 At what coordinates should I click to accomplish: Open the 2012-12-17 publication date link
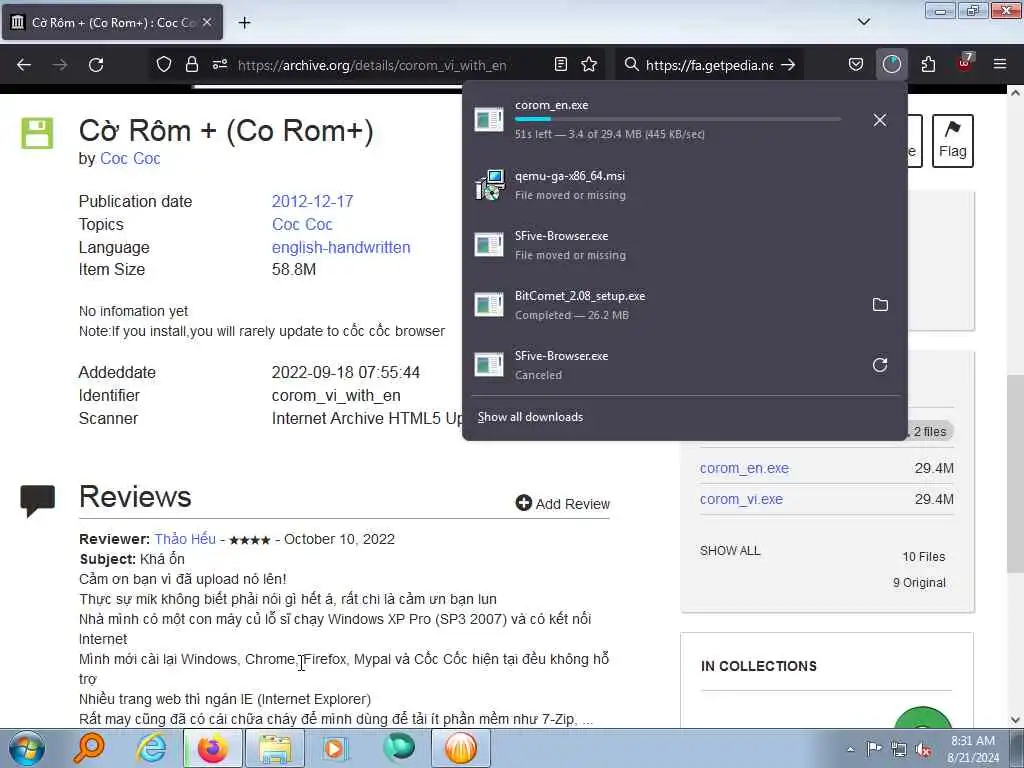(312, 201)
